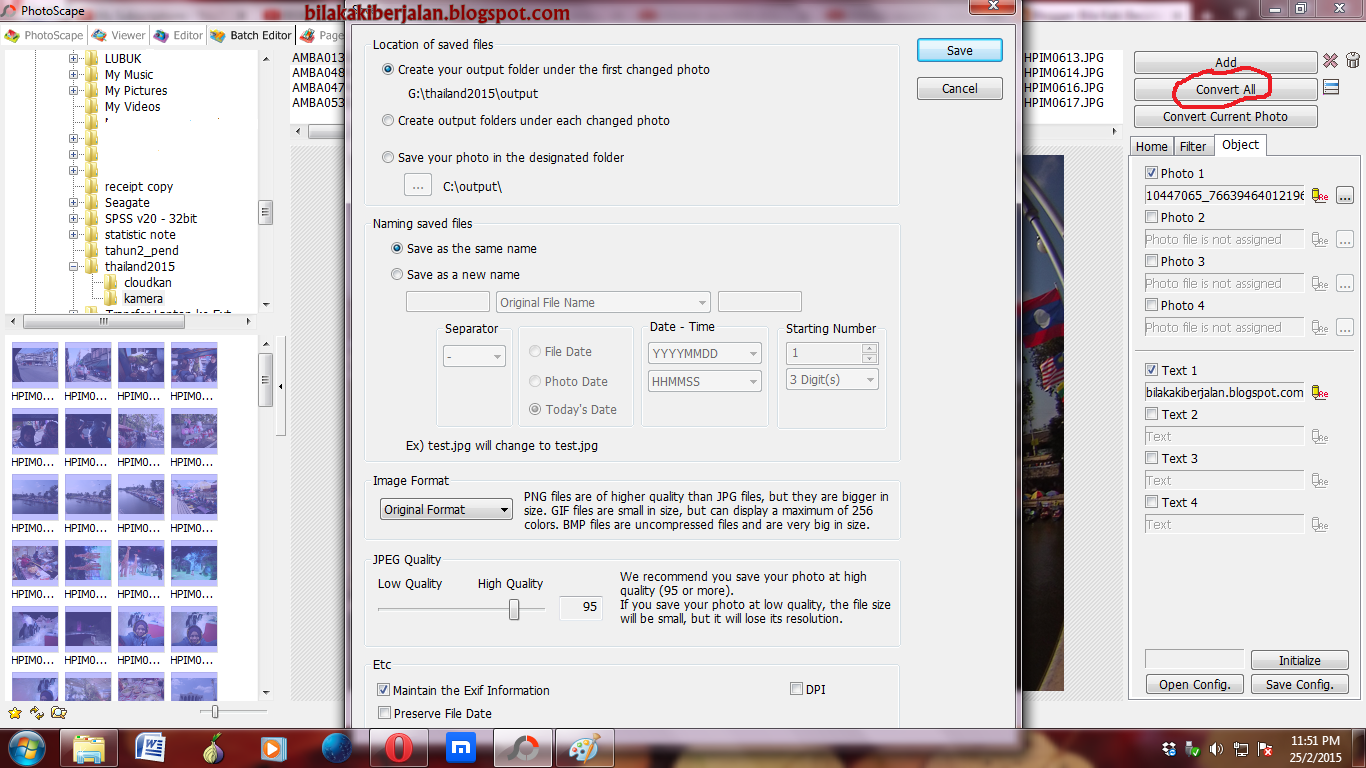Click the Initialize button
The width and height of the screenshot is (1366, 768).
pos(1299,660)
